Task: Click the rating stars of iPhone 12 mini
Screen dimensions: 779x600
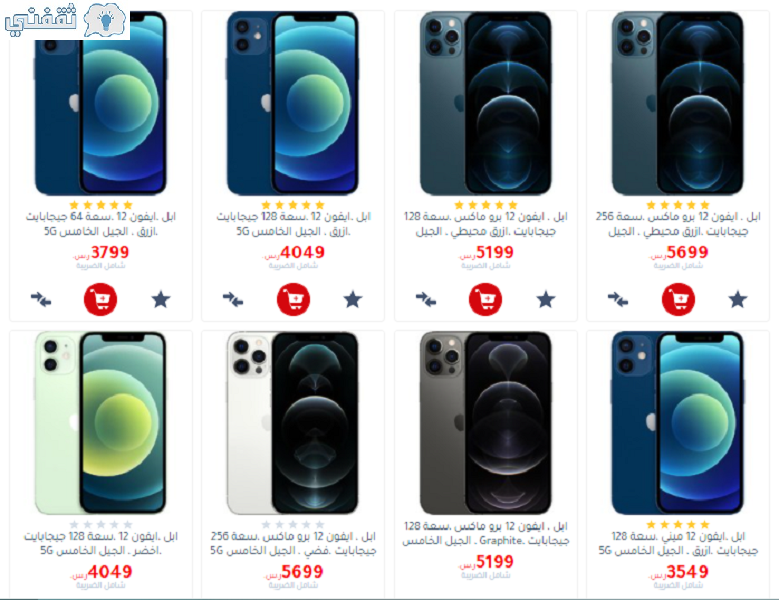Action: [678, 525]
